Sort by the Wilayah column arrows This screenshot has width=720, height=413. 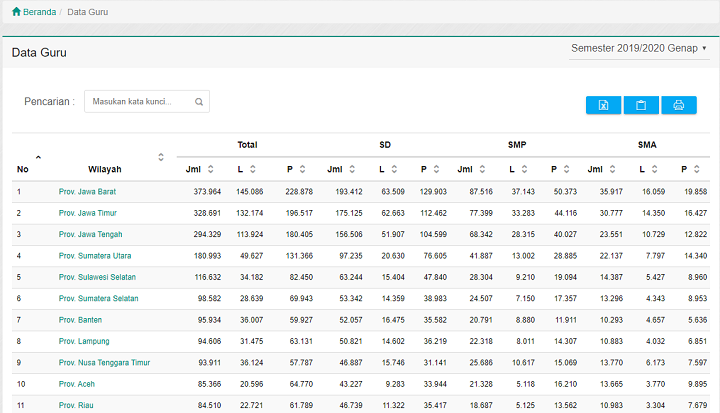pyautogui.click(x=161, y=157)
